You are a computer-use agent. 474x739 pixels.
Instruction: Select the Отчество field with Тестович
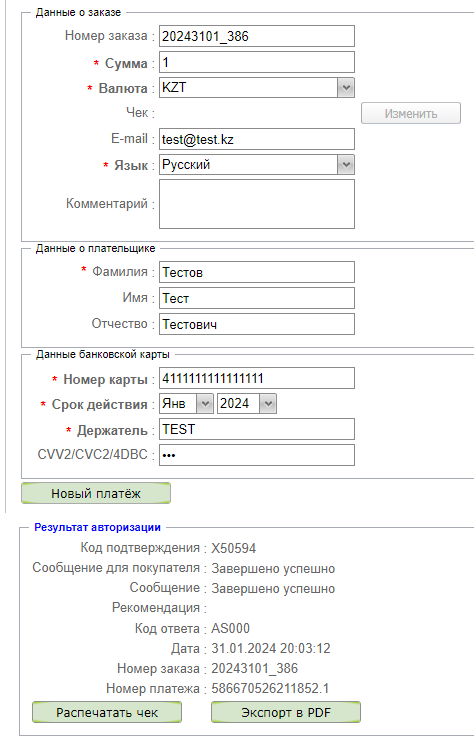click(x=257, y=324)
